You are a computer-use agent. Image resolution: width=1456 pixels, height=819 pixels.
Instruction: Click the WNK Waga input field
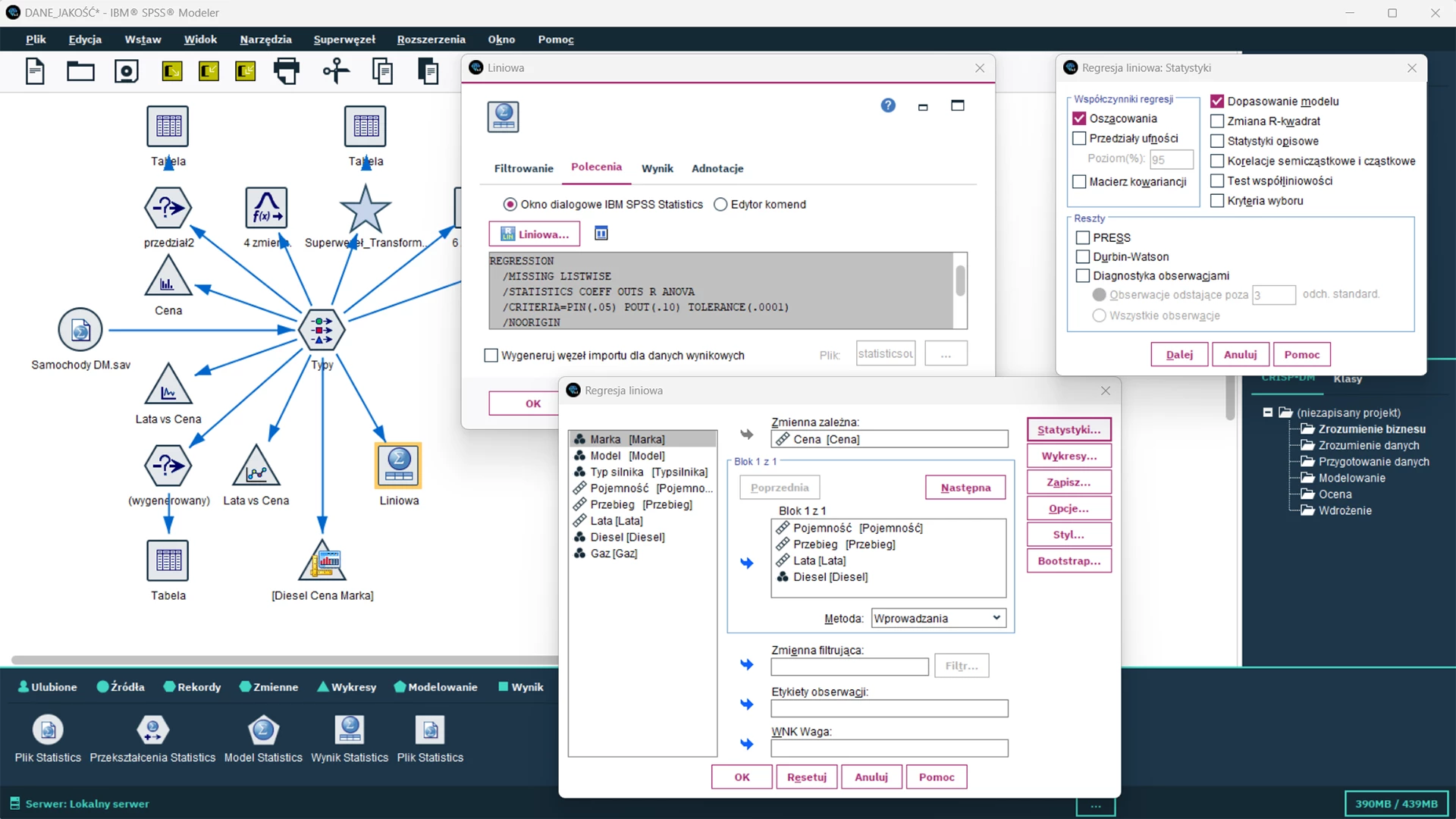(x=889, y=748)
